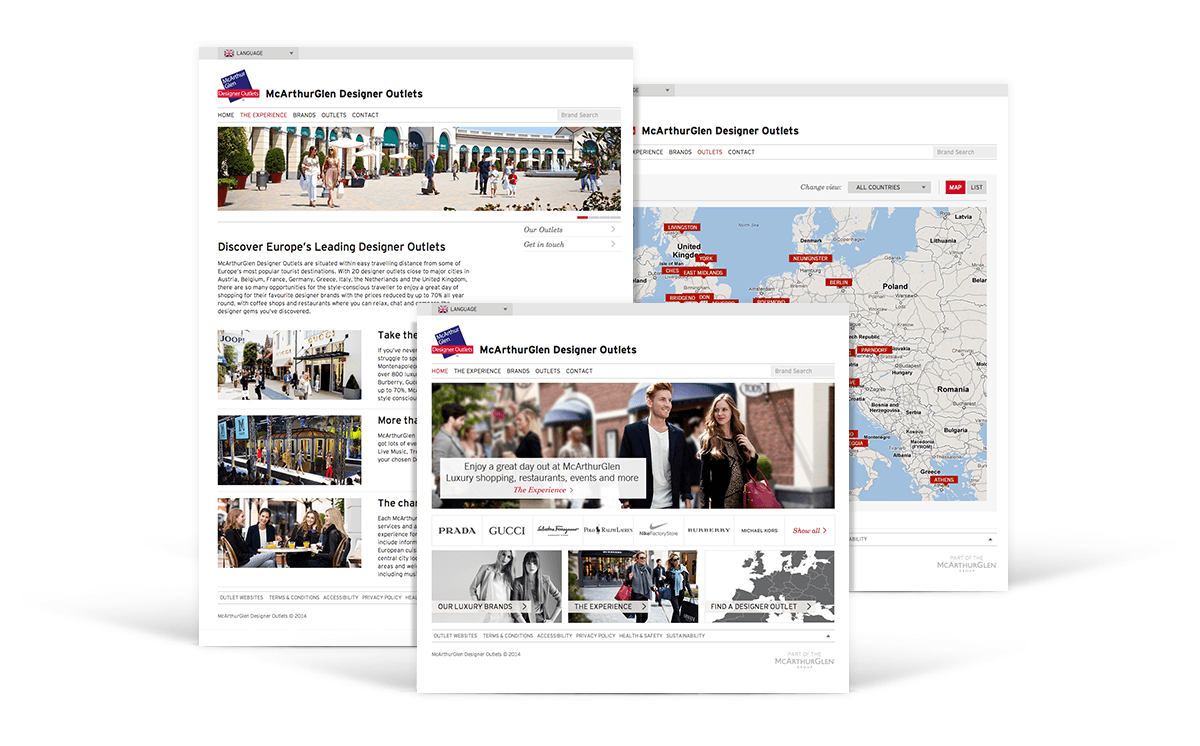Screen dimensions: 1200x746
Task: Click the UK flag in the Home page language bar
Action: click(x=443, y=309)
